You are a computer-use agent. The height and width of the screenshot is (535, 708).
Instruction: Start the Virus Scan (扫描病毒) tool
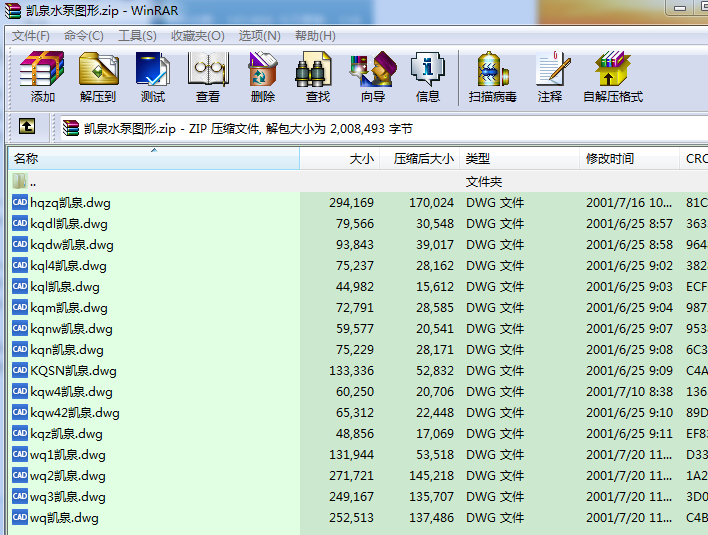coord(492,77)
